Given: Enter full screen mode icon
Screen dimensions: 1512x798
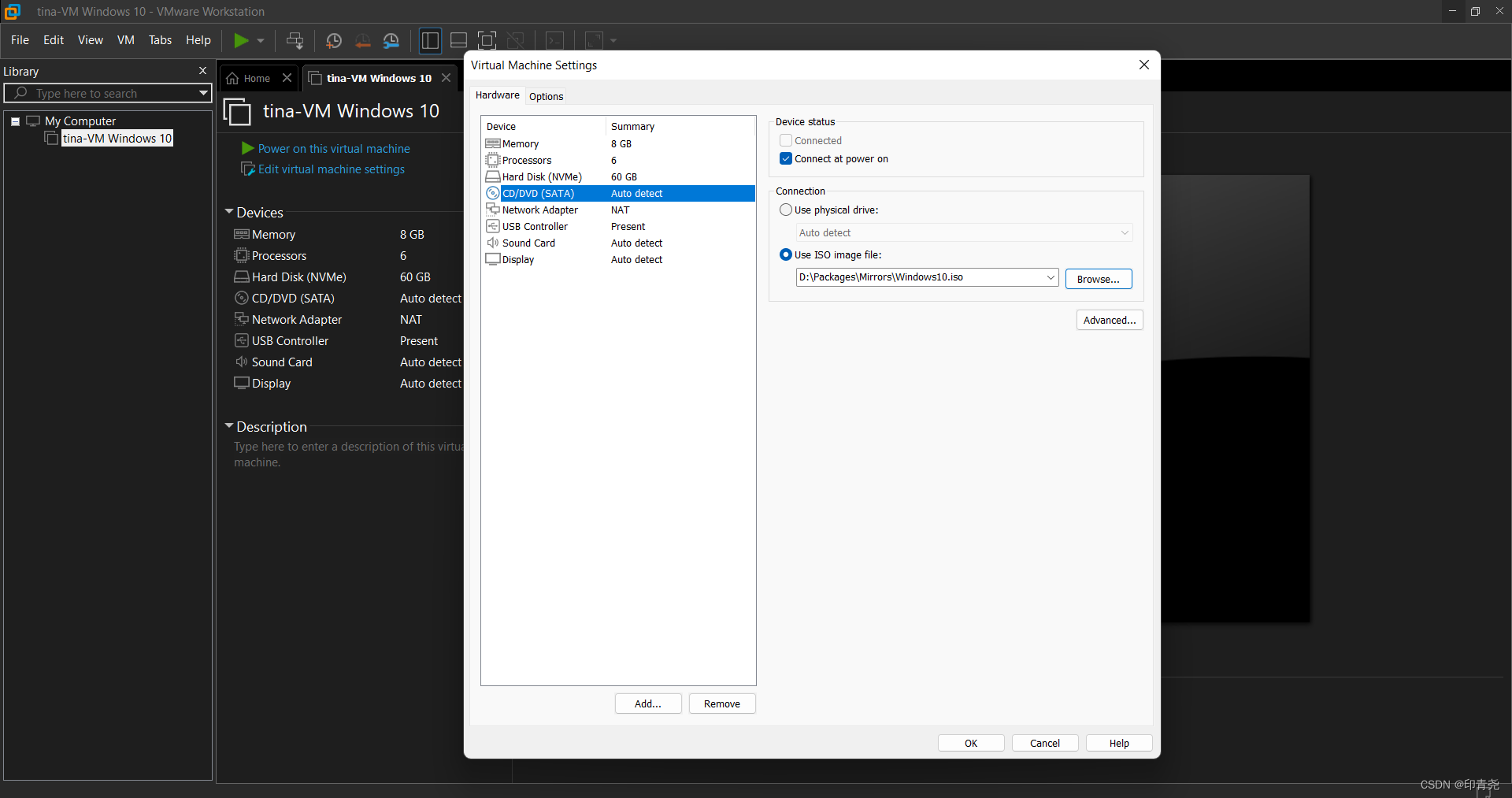Looking at the screenshot, I should coord(487,40).
